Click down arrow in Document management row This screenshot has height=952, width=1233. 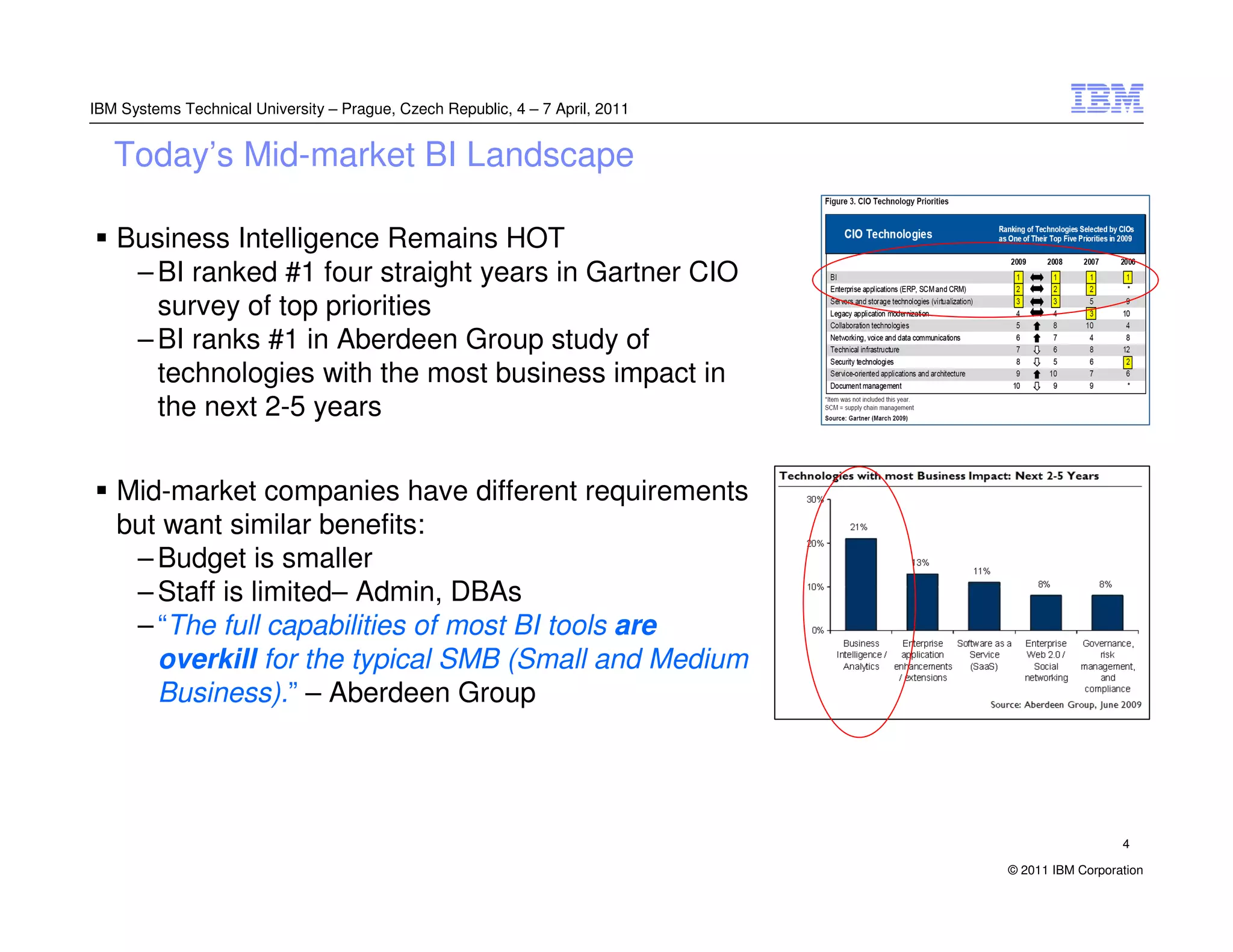click(1036, 386)
